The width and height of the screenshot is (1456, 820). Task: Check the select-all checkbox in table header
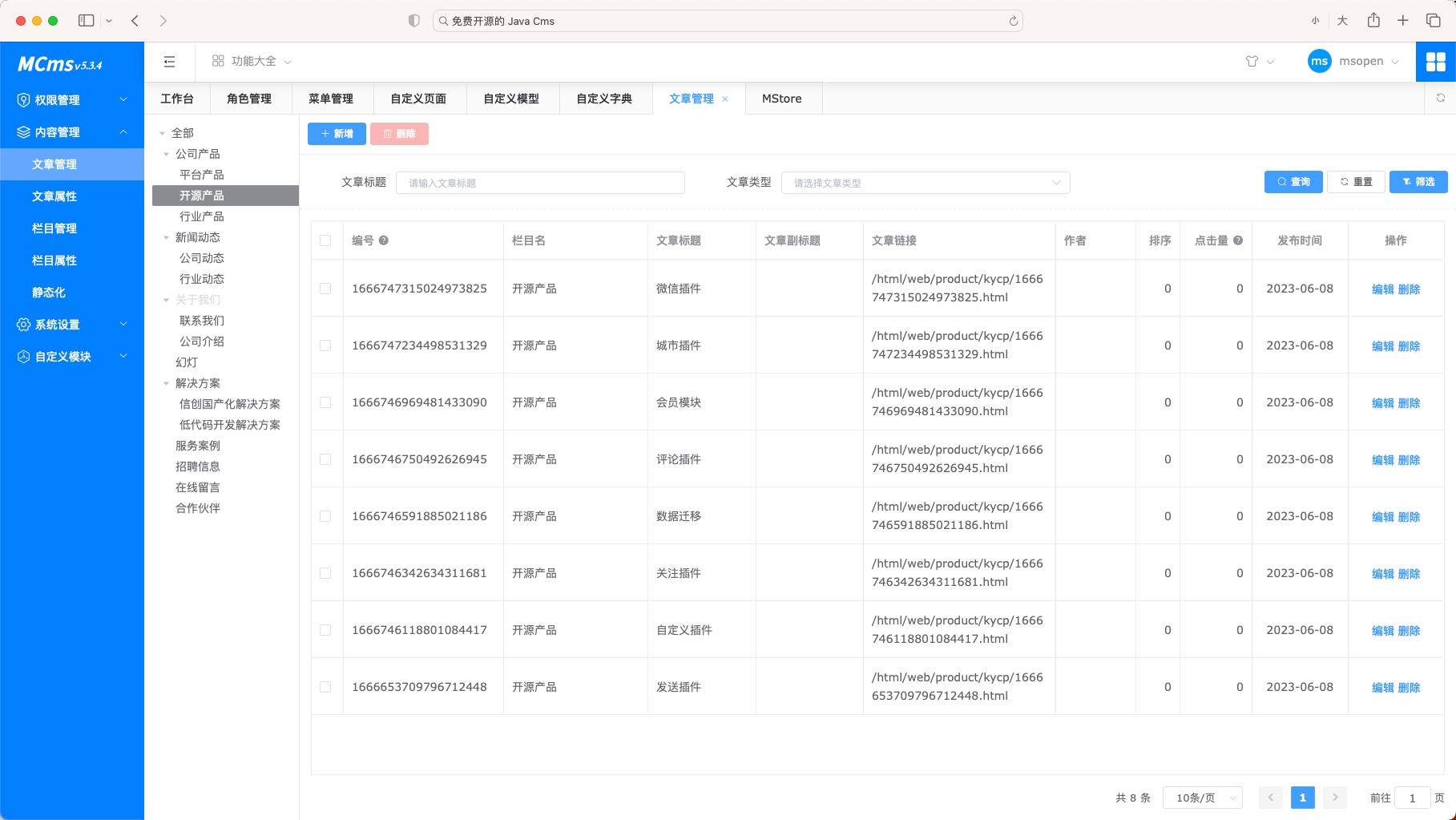tap(325, 240)
